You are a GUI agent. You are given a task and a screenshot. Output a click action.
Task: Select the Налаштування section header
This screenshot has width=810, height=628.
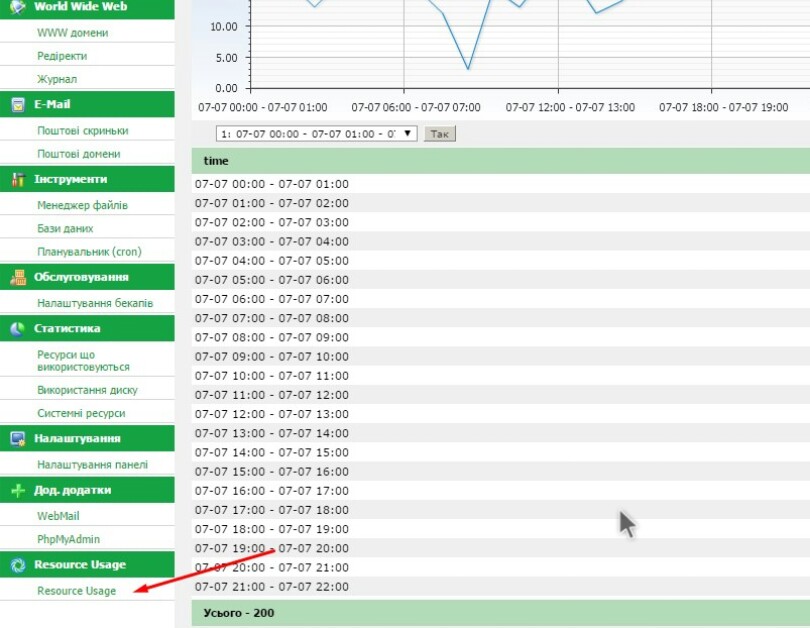87,438
